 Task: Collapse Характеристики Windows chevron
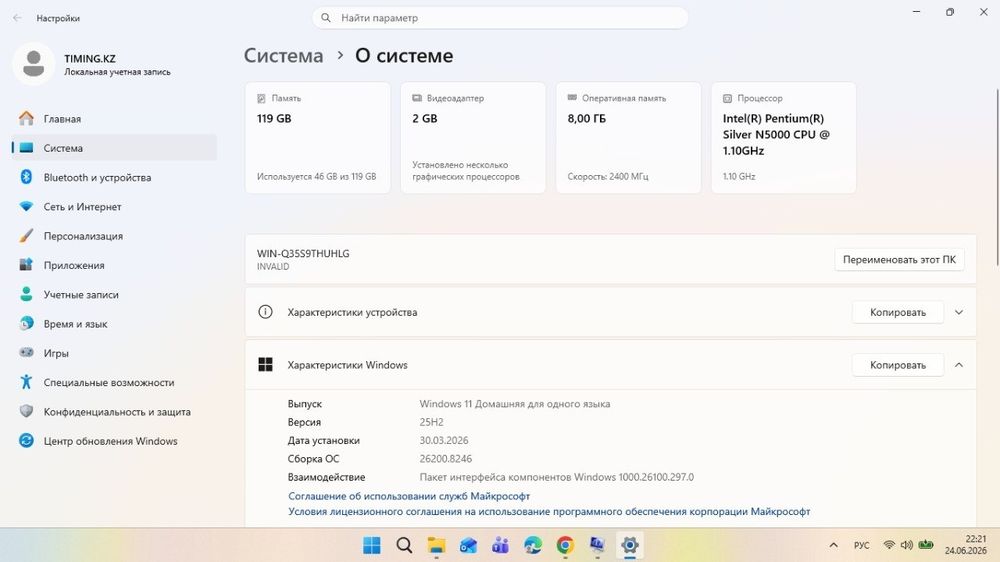point(959,365)
